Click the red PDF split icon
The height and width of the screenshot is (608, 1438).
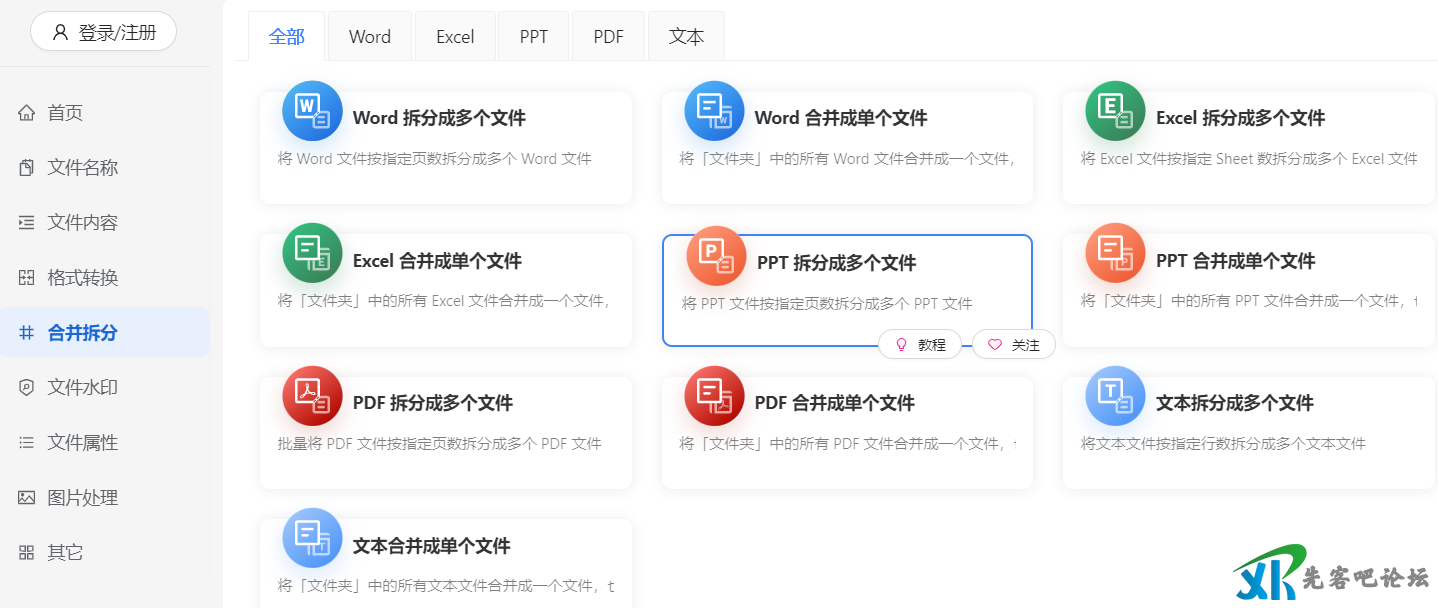point(312,396)
